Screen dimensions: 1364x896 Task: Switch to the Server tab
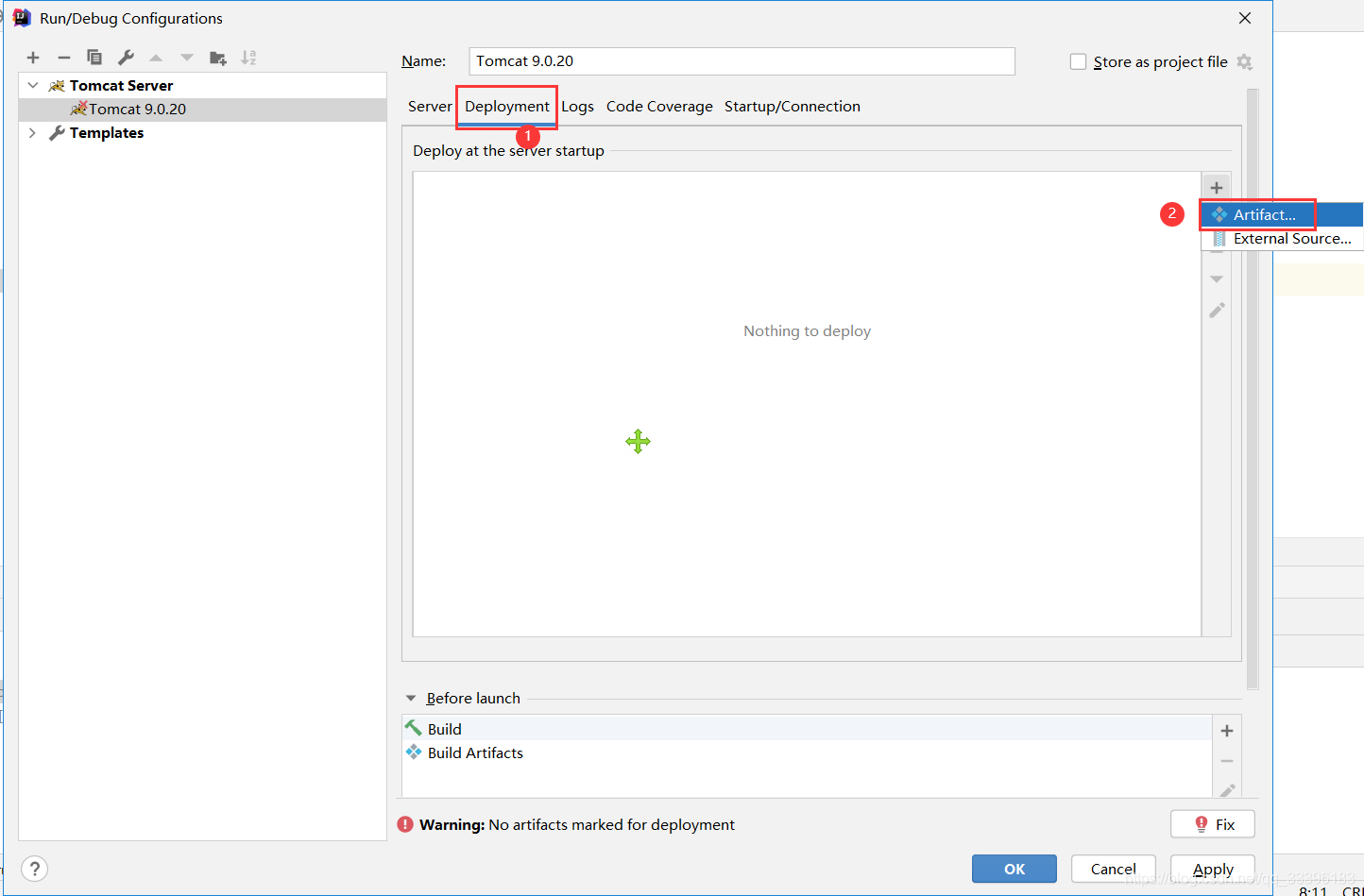pyautogui.click(x=430, y=107)
